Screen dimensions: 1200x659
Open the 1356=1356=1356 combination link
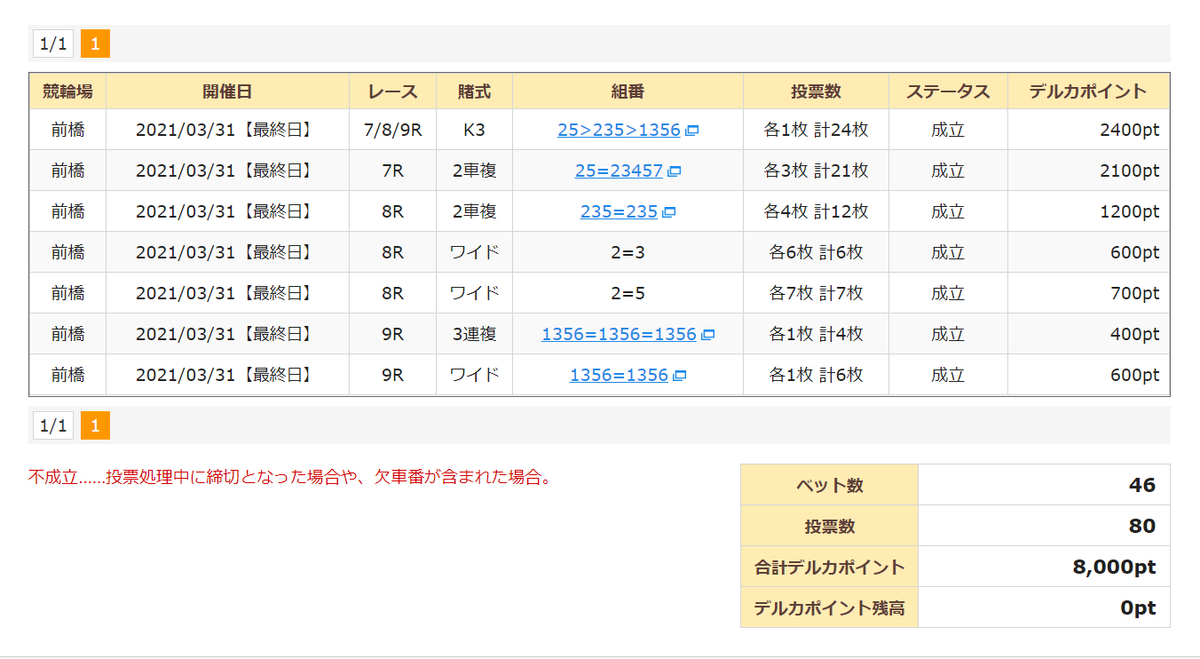(619, 334)
